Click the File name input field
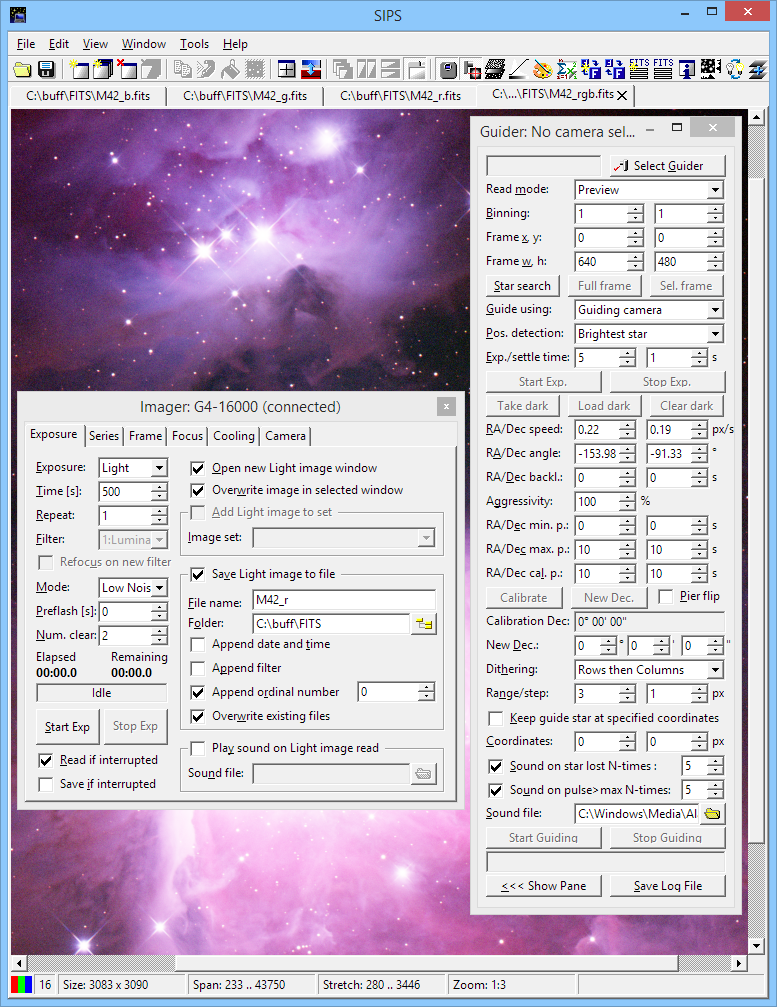The image size is (777, 1007). pos(343,600)
